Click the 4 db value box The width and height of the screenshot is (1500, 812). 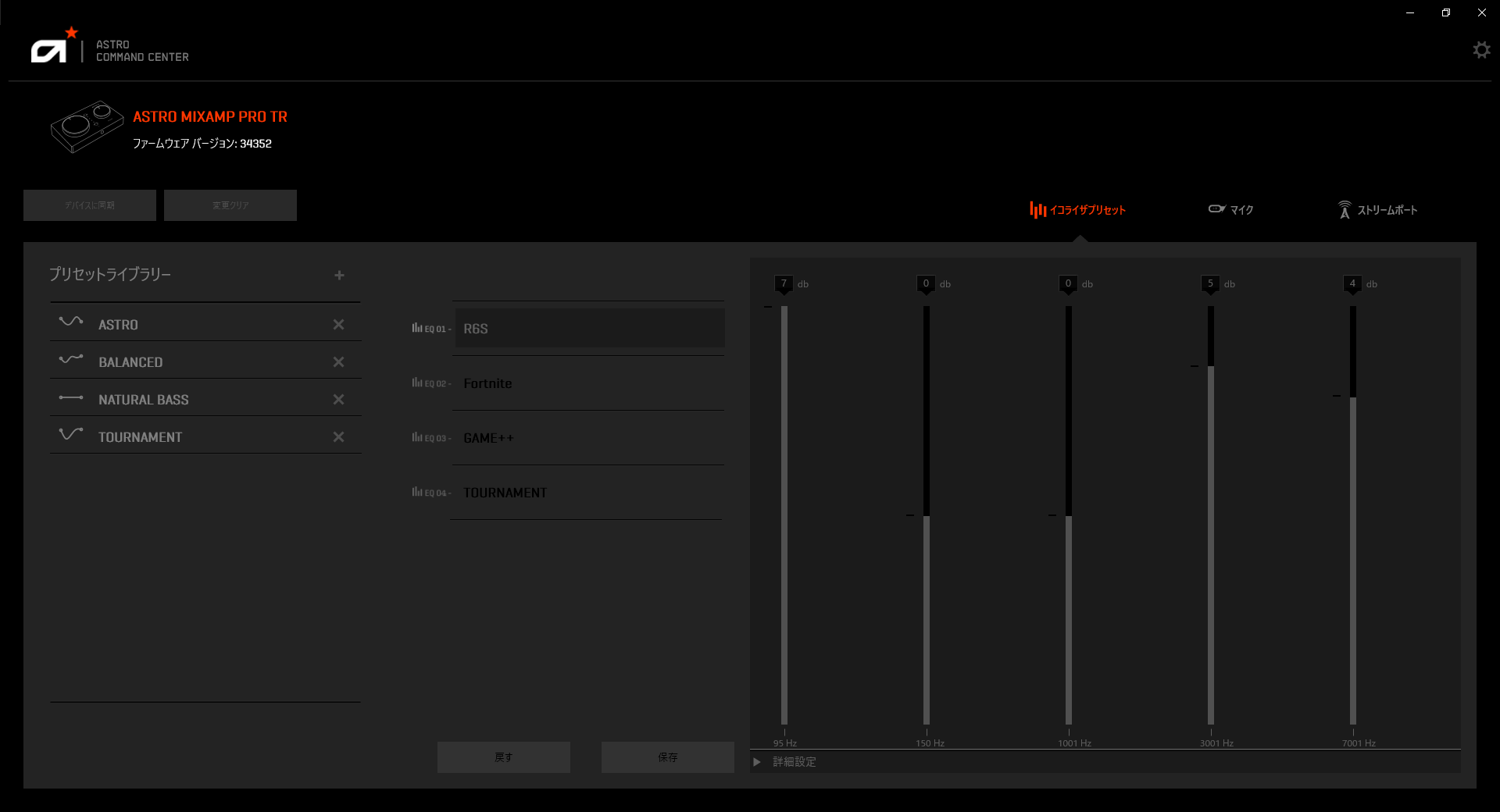pos(1352,283)
